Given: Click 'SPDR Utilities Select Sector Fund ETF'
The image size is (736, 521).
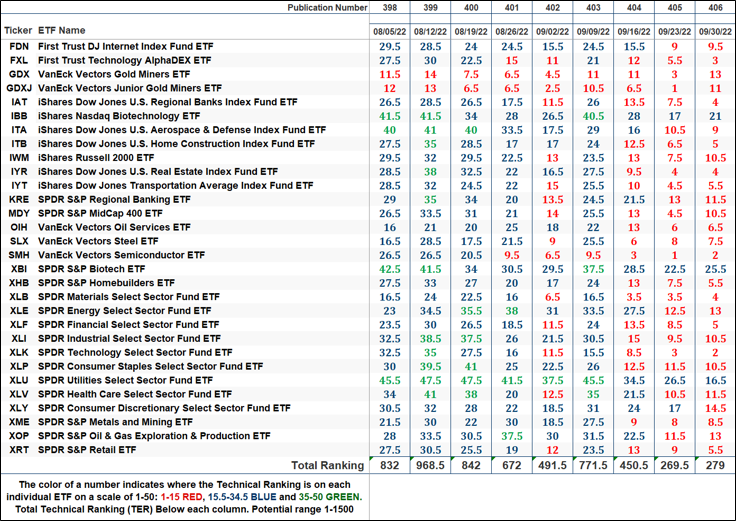Looking at the screenshot, I should [x=125, y=380].
